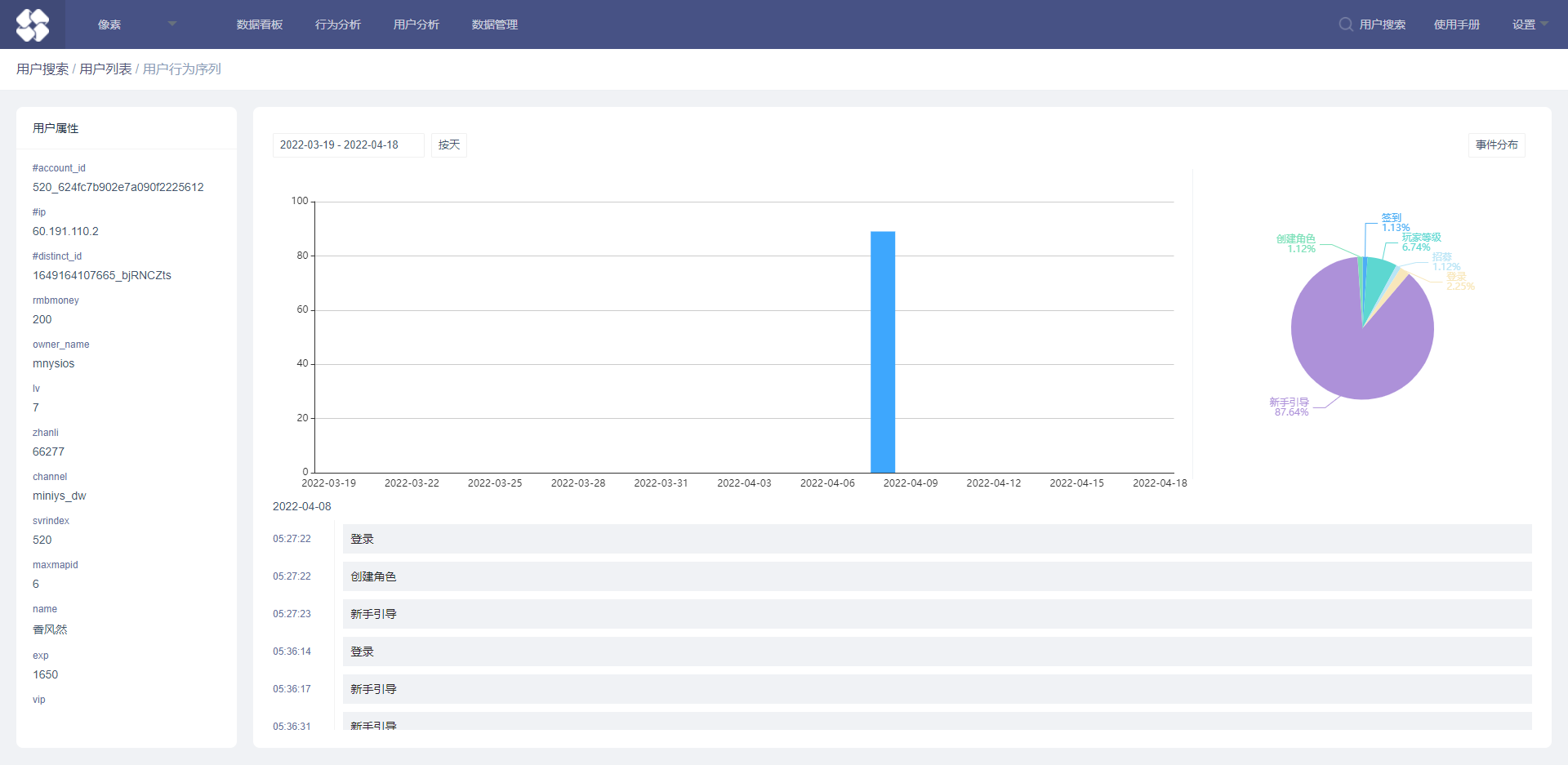Click the 事件分布 button
Screen dimensions: 1568x765
[1496, 145]
